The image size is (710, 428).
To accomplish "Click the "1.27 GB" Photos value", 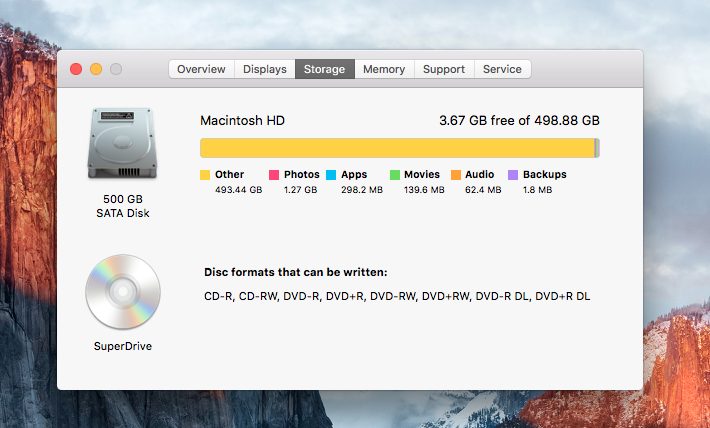I will click(301, 190).
